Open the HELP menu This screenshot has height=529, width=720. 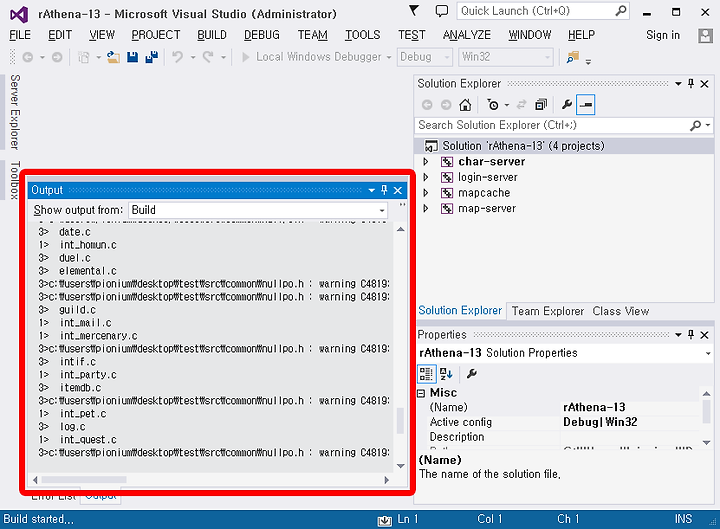(x=581, y=35)
